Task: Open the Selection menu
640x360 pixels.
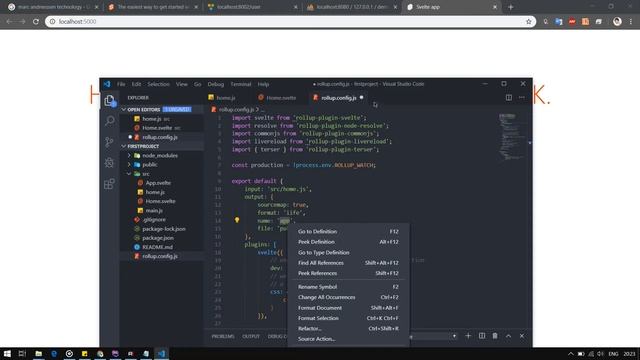Action: coord(158,84)
